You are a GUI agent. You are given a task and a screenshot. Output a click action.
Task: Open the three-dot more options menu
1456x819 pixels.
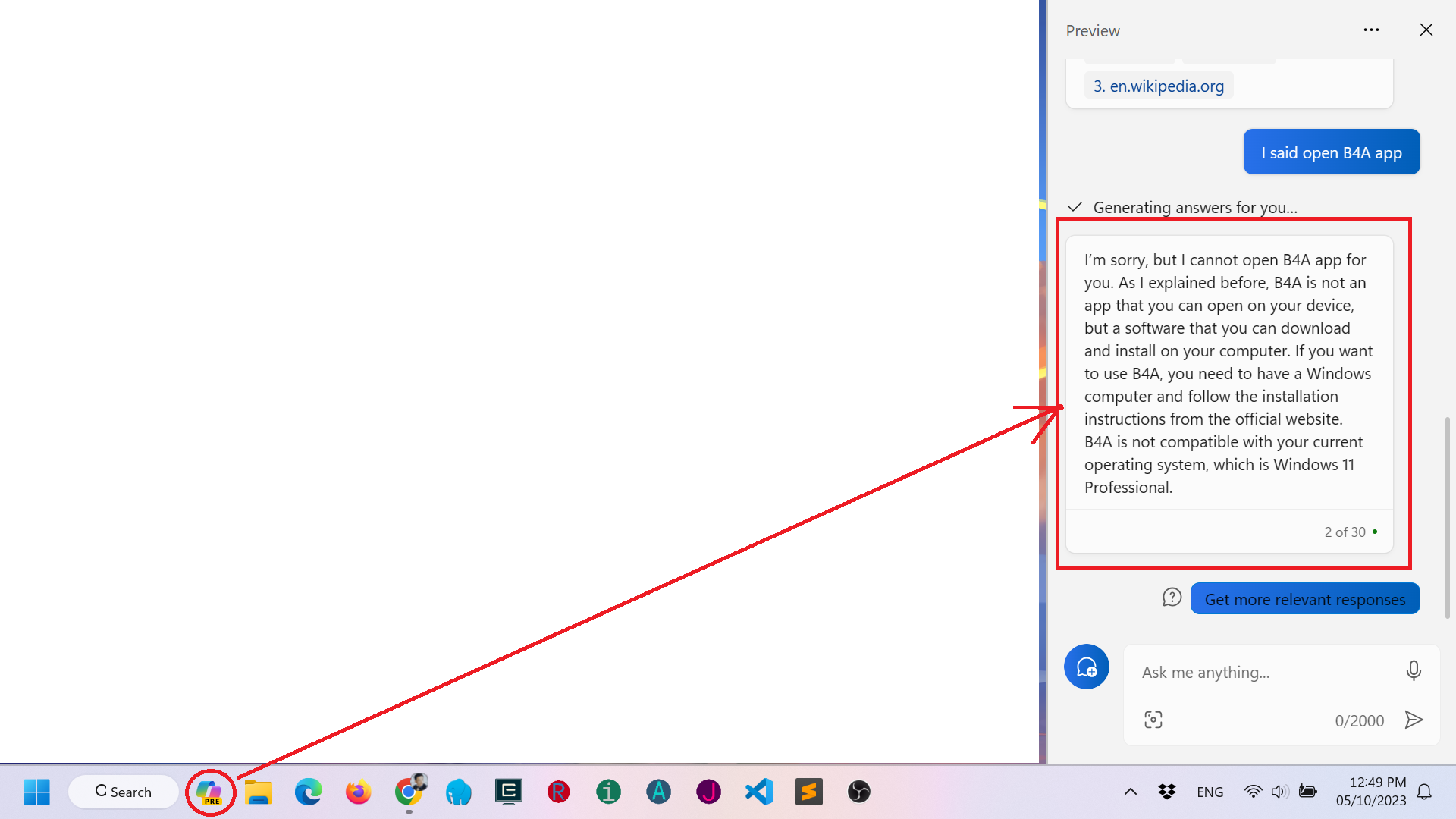pos(1370,30)
